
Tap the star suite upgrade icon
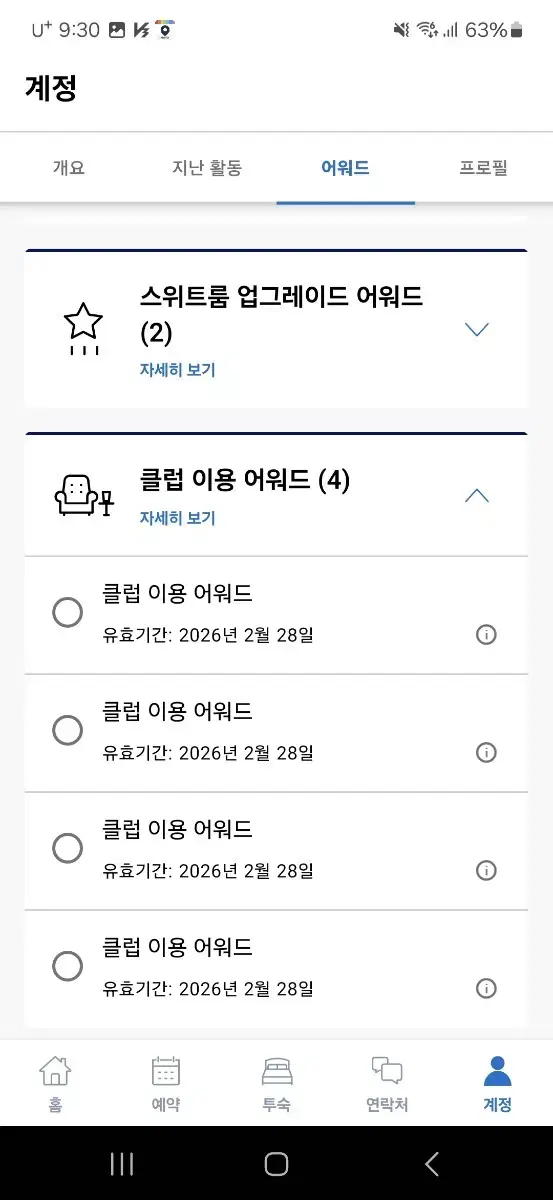point(83,330)
